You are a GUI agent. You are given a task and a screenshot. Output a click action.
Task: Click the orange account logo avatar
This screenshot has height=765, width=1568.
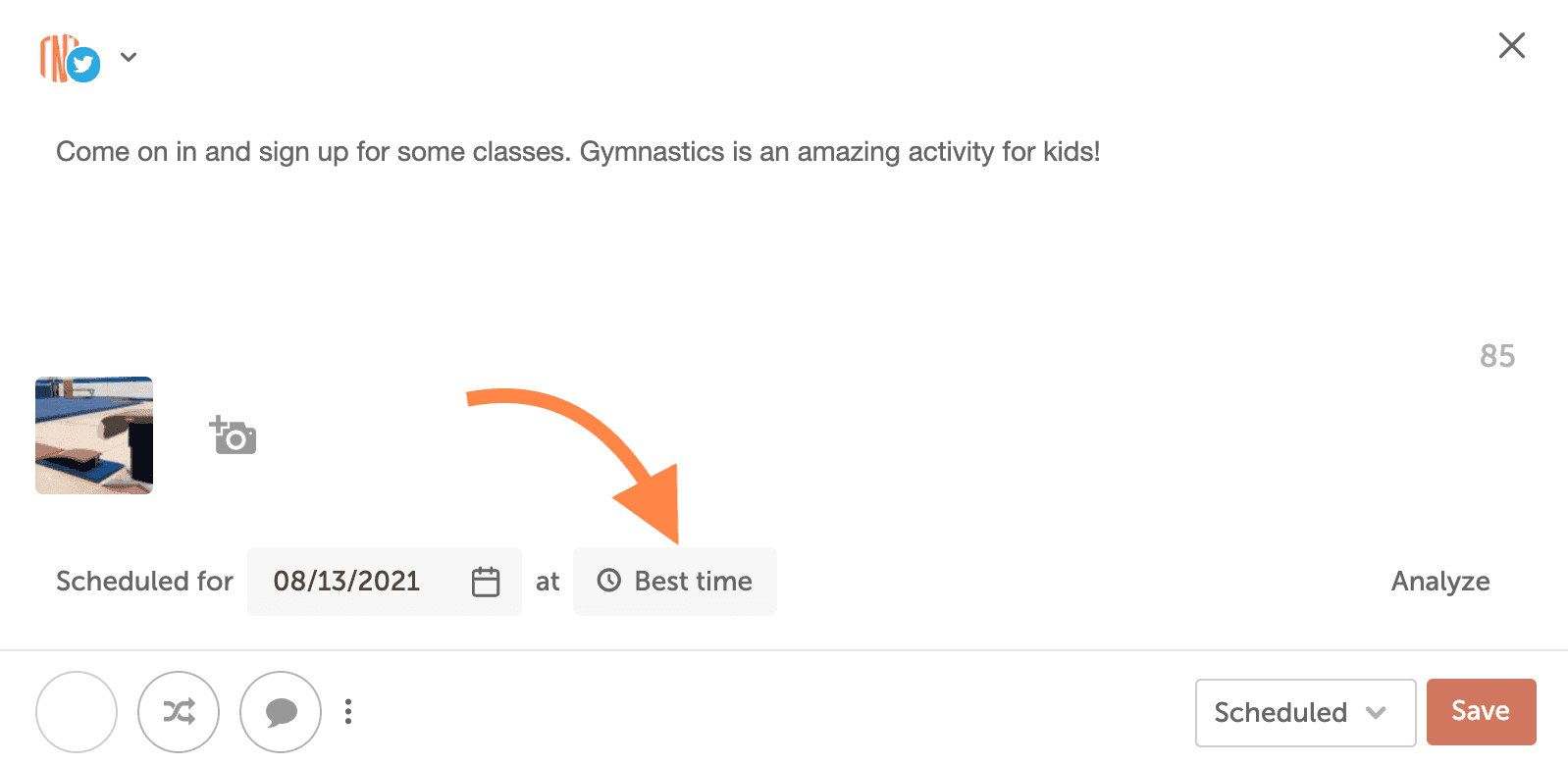(x=55, y=57)
